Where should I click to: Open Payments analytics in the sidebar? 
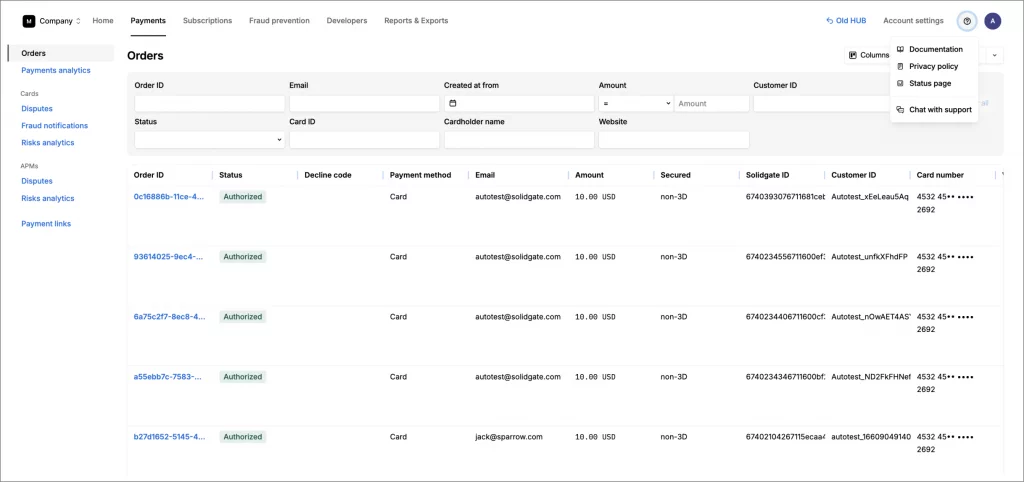pyautogui.click(x=56, y=70)
